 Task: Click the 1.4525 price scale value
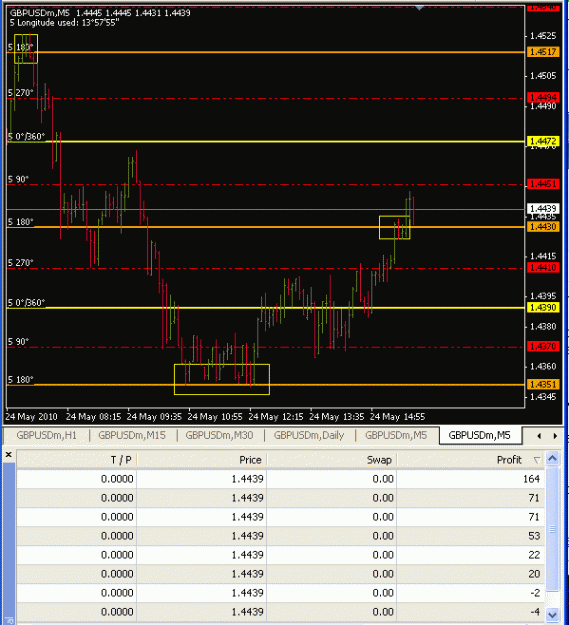pyautogui.click(x=543, y=36)
